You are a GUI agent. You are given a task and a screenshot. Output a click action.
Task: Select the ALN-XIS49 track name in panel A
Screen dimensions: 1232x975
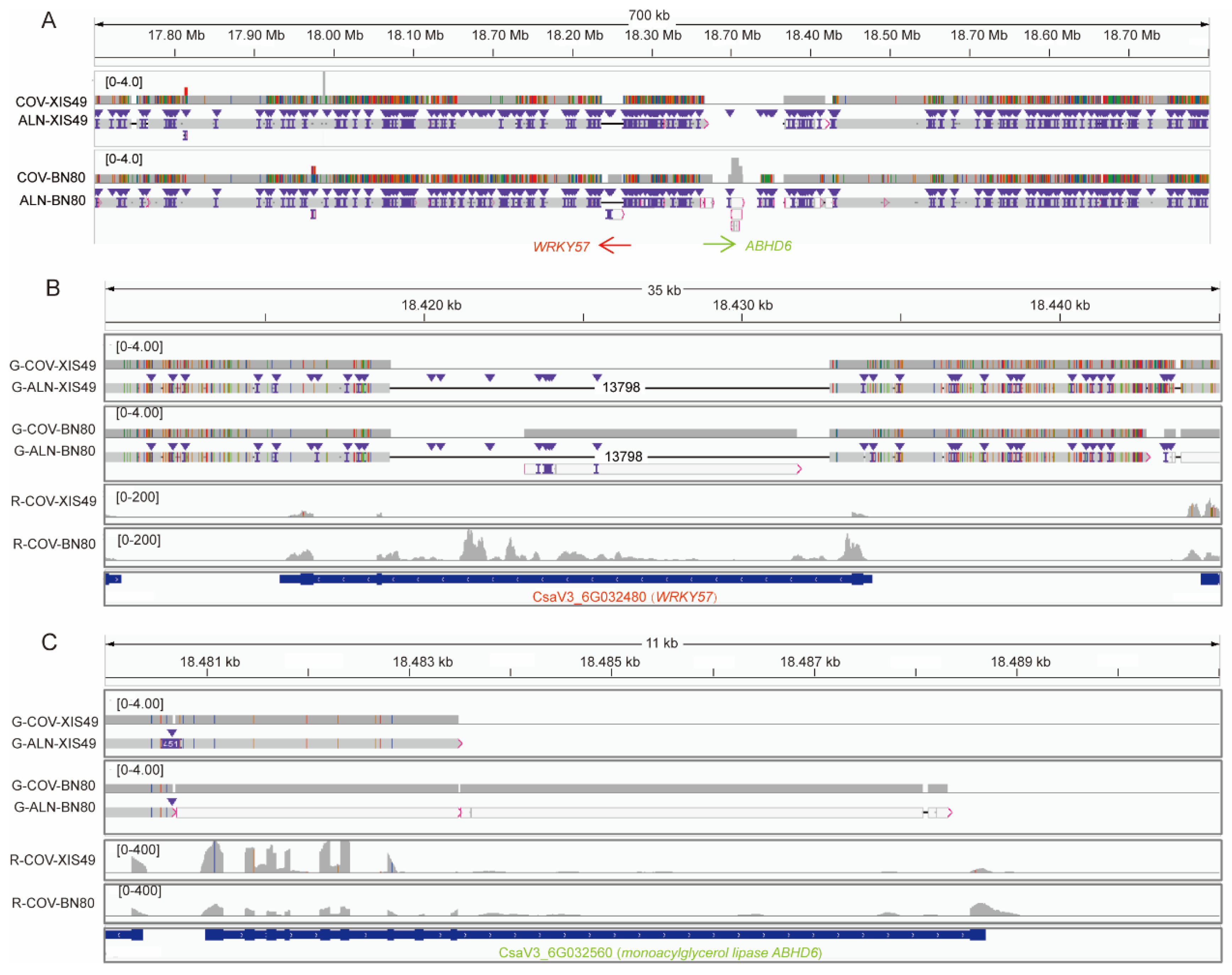(53, 121)
